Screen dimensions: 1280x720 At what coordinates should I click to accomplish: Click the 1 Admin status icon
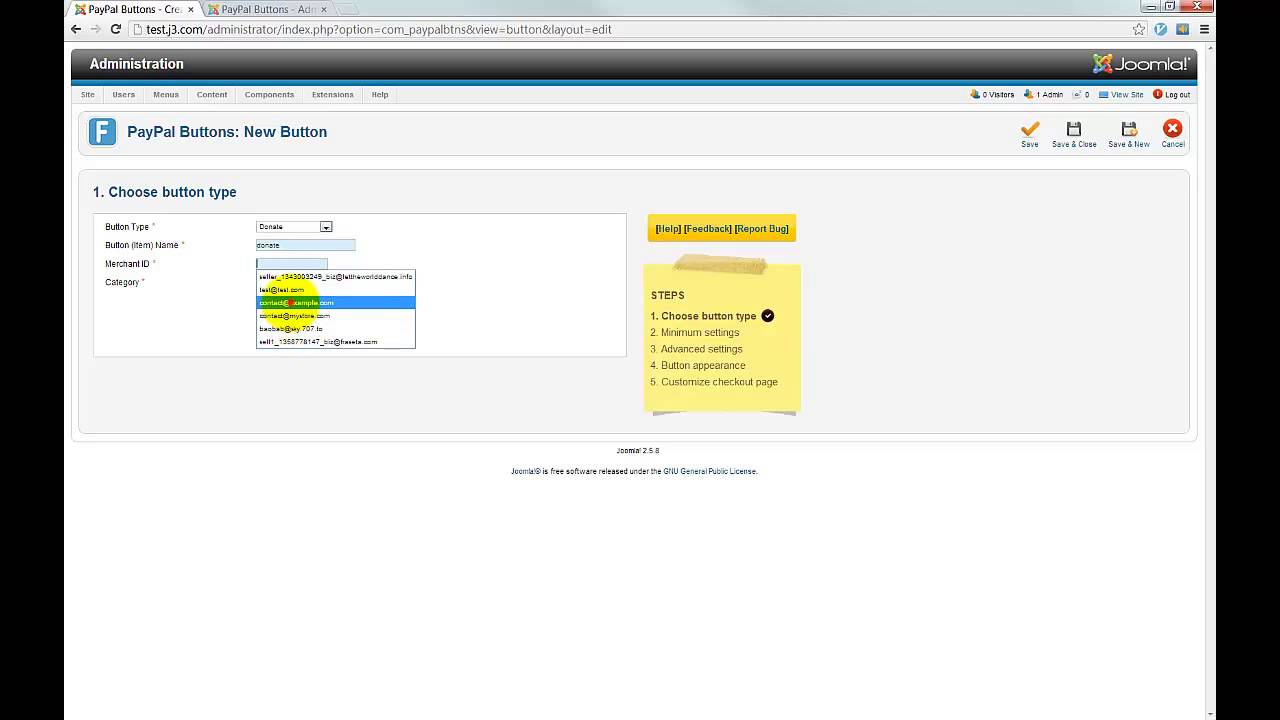pyautogui.click(x=1029, y=94)
